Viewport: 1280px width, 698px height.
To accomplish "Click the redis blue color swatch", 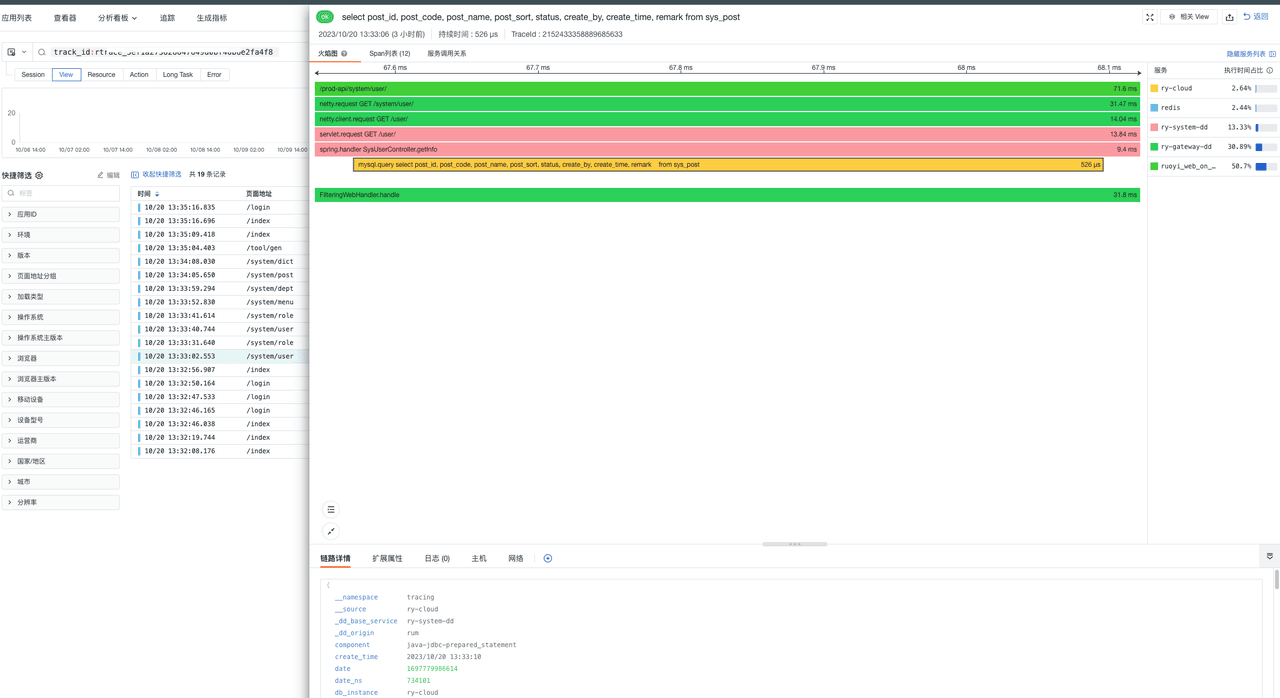I will (1154, 108).
